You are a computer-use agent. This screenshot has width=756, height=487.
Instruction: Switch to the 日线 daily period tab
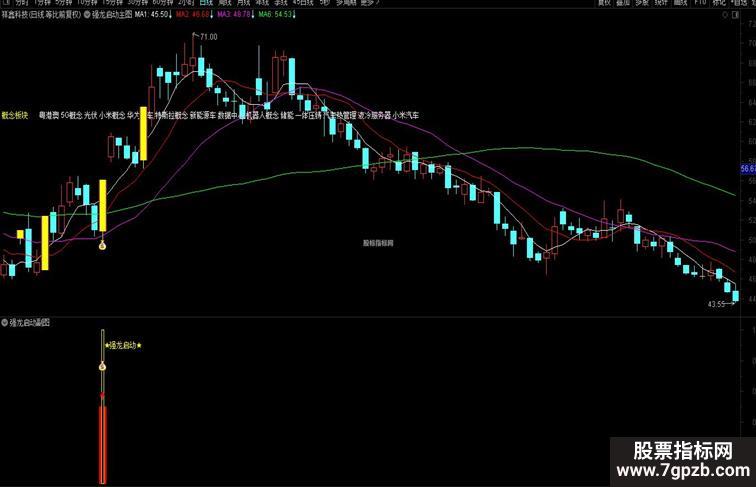pos(206,2)
